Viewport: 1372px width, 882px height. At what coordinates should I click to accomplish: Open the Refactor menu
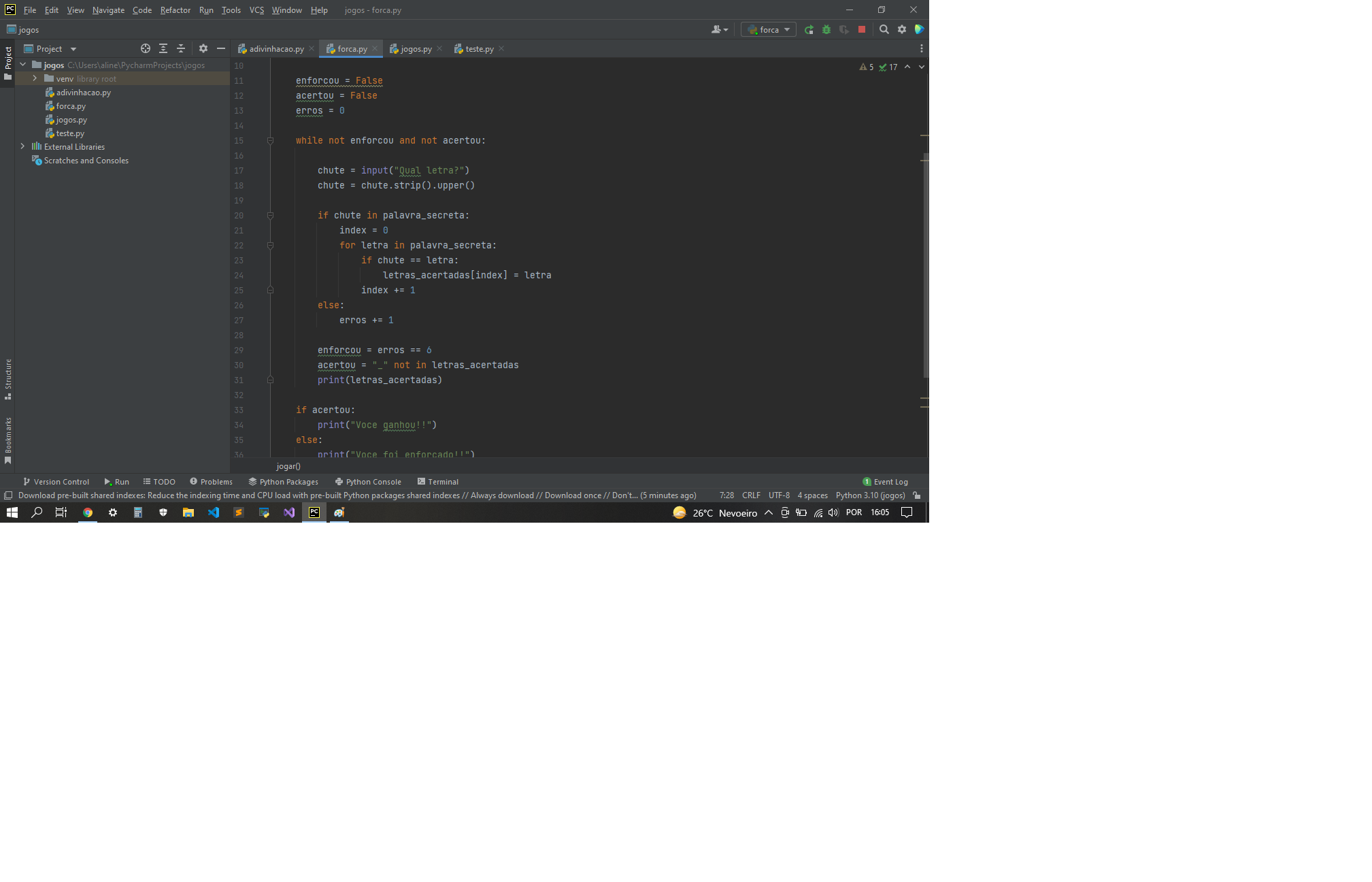tap(175, 10)
